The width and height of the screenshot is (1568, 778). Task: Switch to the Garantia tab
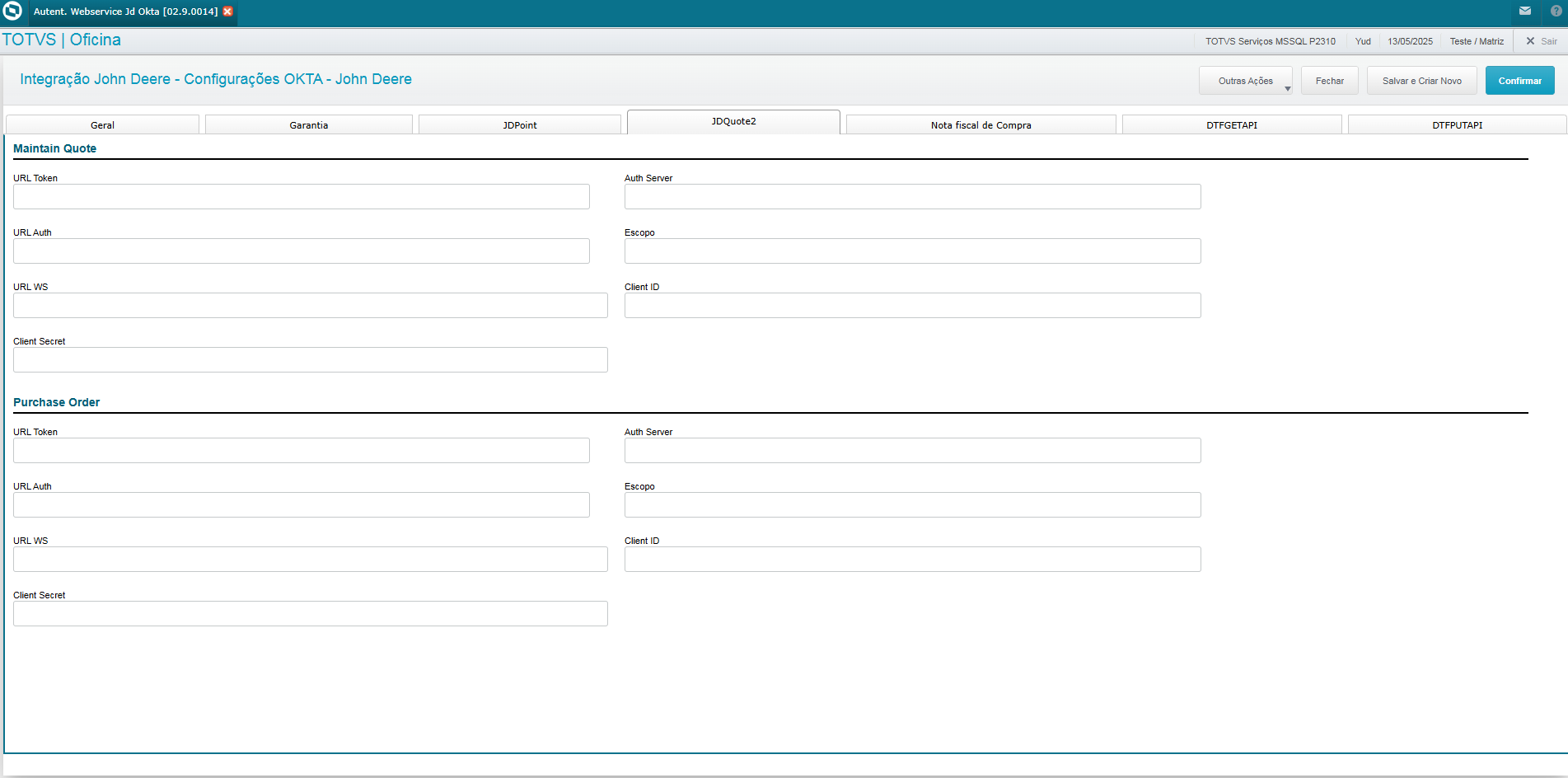tap(309, 124)
